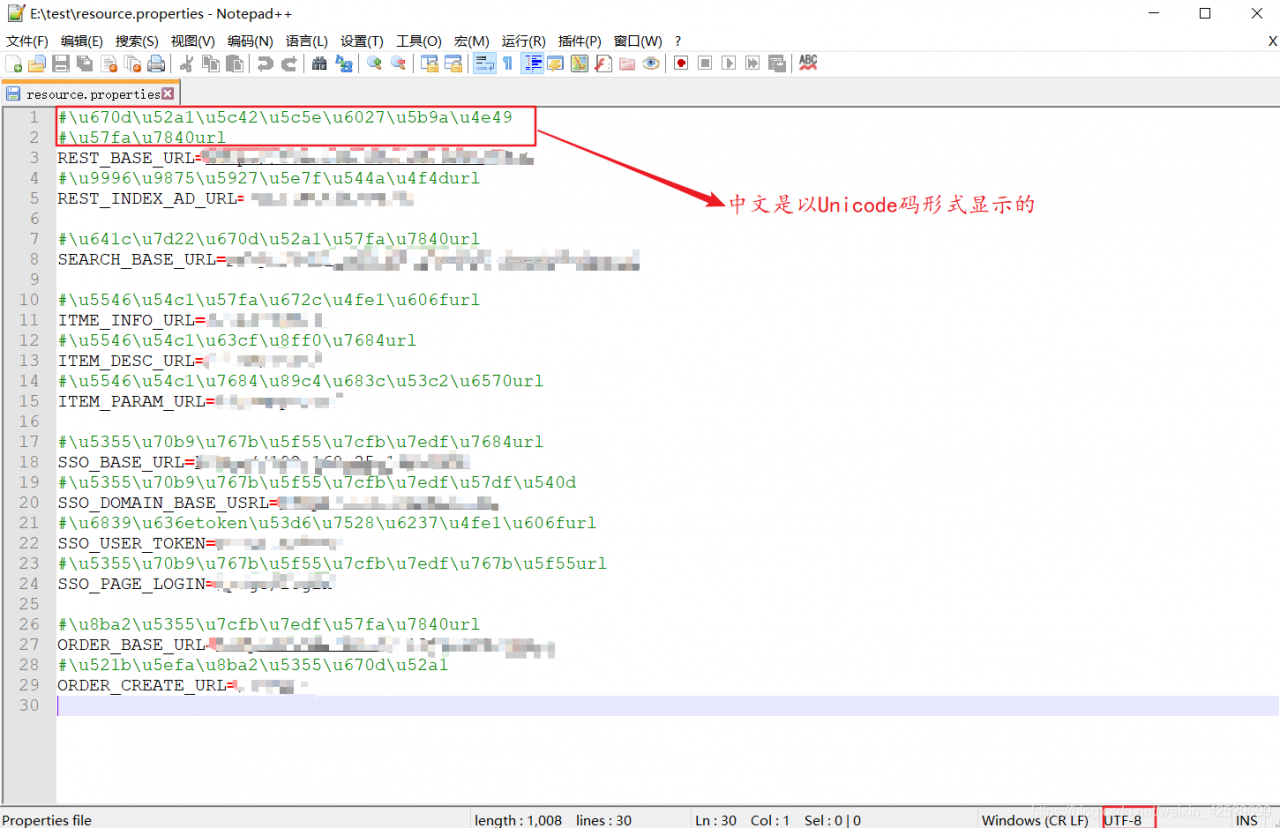This screenshot has width=1280, height=828.
Task: Toggle INS insert mode in status bar
Action: tap(1246, 820)
